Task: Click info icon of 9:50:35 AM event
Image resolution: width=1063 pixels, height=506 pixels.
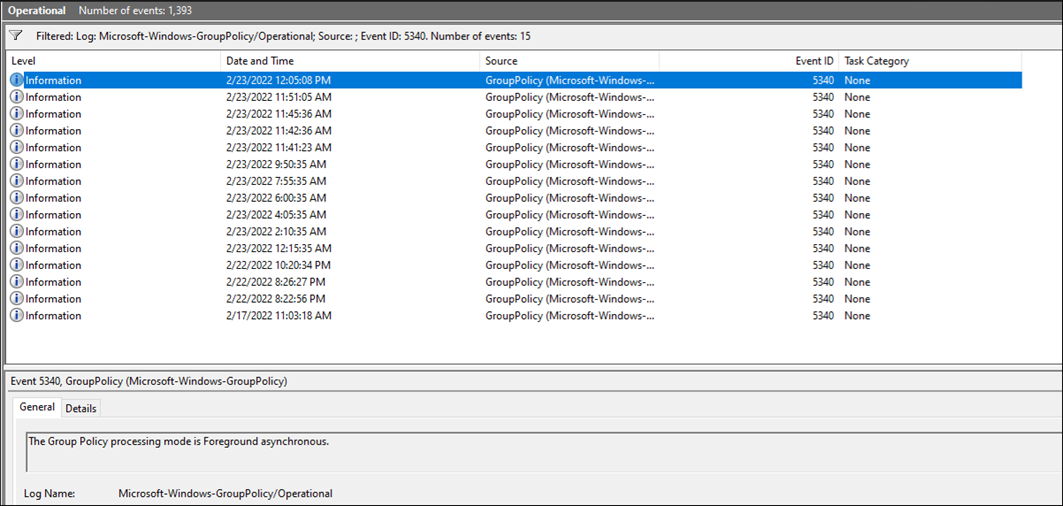Action: tap(17, 164)
